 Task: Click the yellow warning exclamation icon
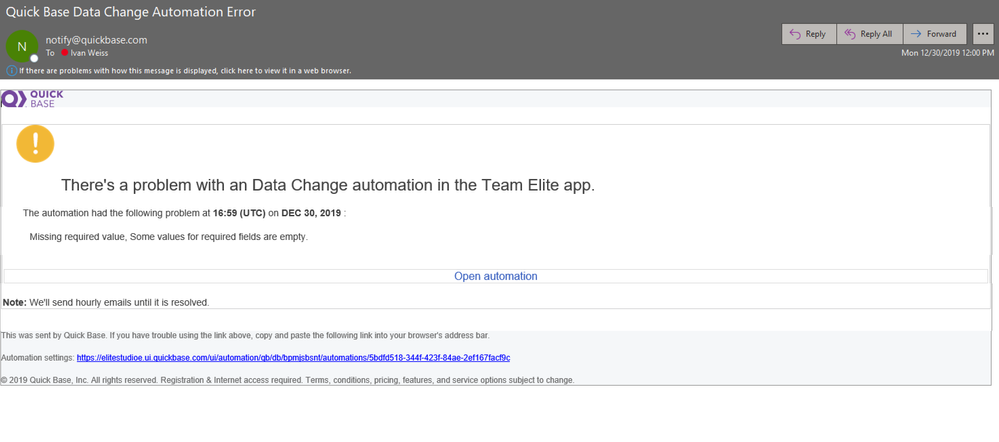[x=35, y=144]
